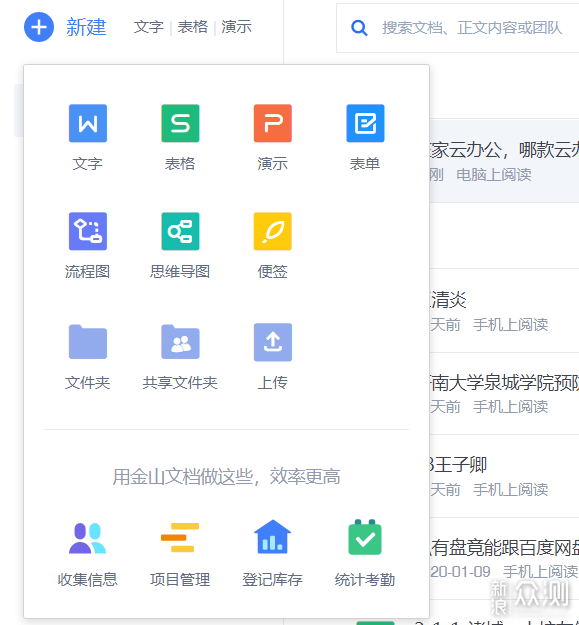
Task: Open the 统计考勤 template
Action: tap(365, 537)
